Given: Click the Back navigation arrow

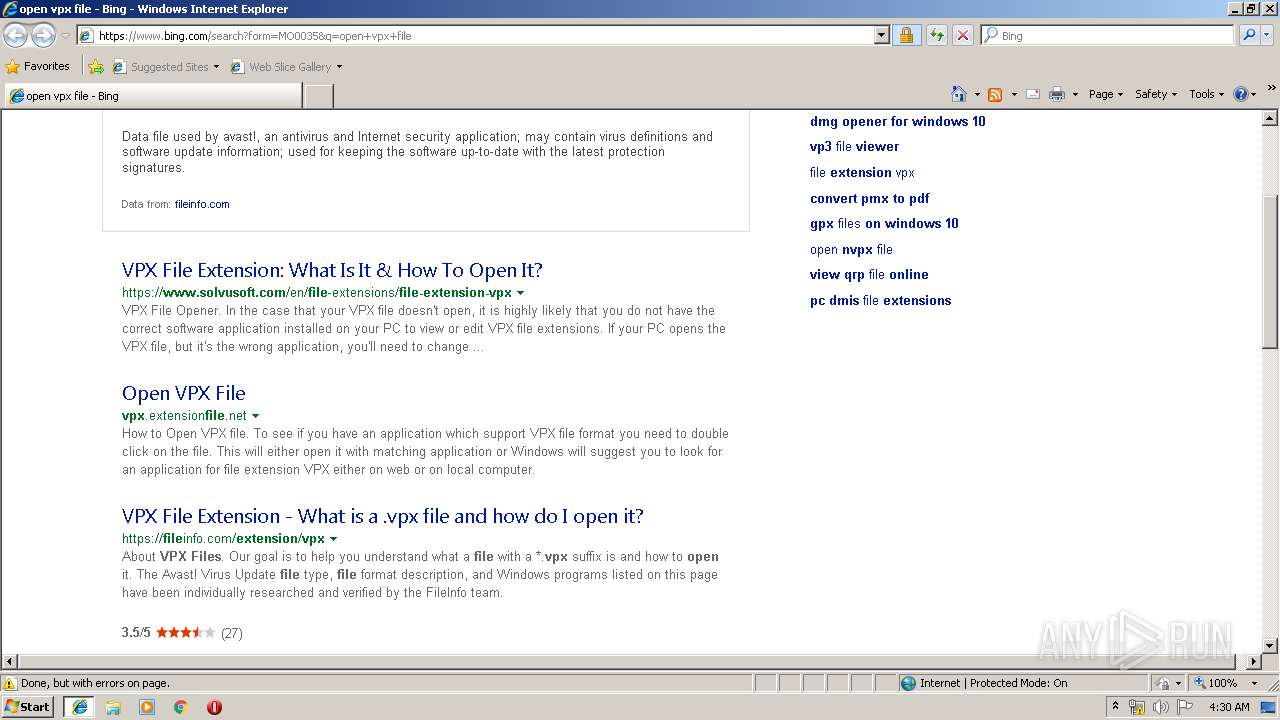Looking at the screenshot, I should click(x=16, y=36).
